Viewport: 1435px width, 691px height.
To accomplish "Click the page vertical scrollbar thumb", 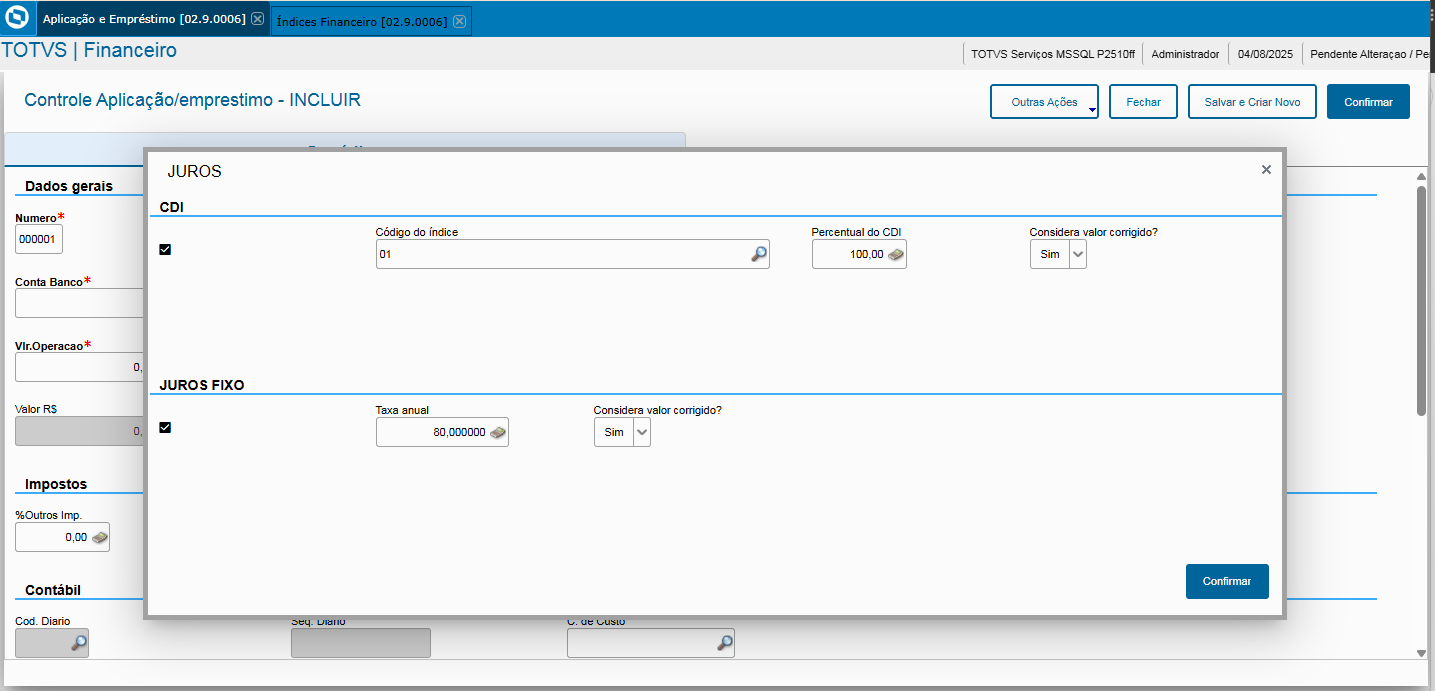I will pos(1421,300).
